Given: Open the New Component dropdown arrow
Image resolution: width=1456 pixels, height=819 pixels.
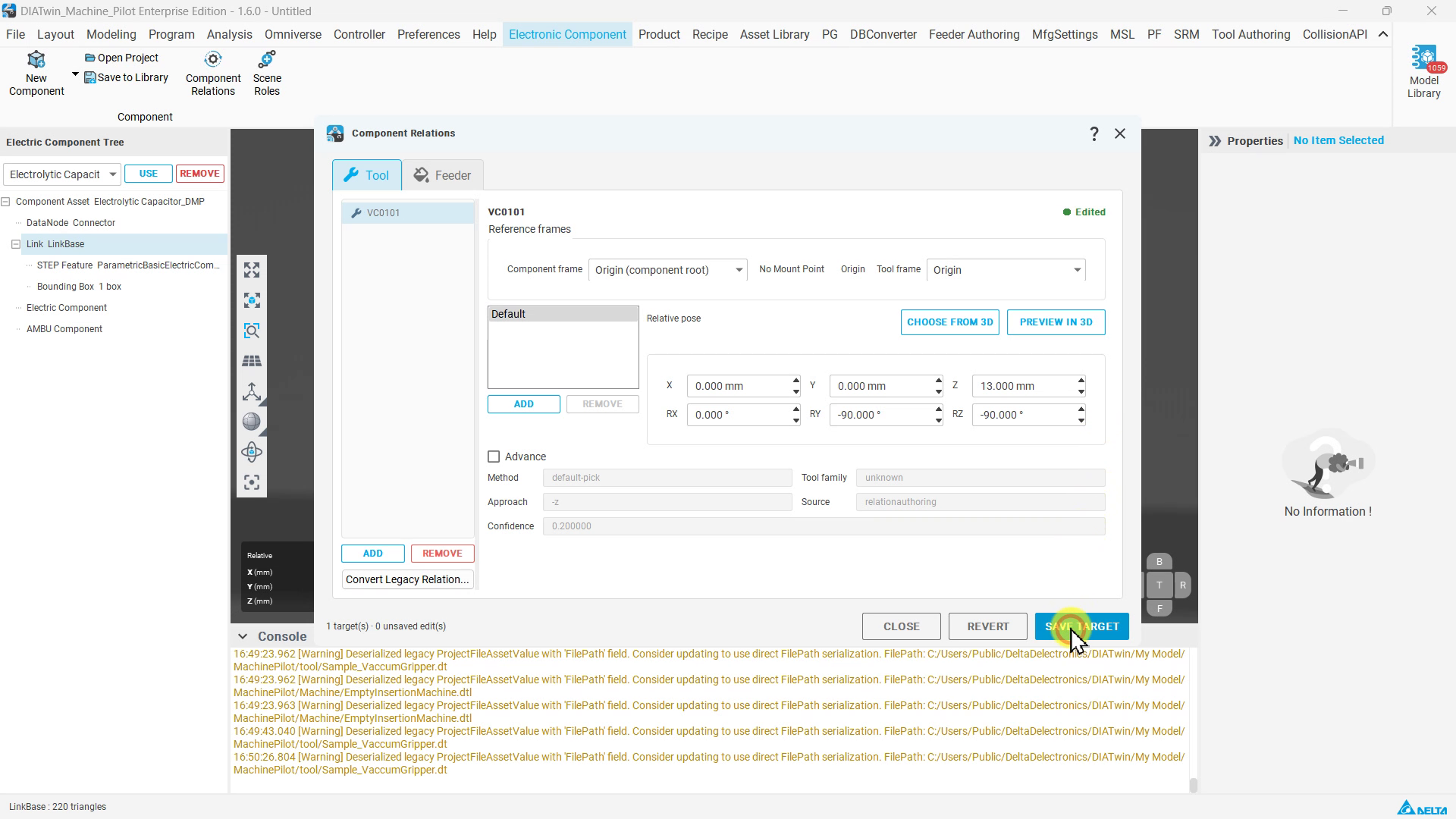Looking at the screenshot, I should click(x=75, y=74).
